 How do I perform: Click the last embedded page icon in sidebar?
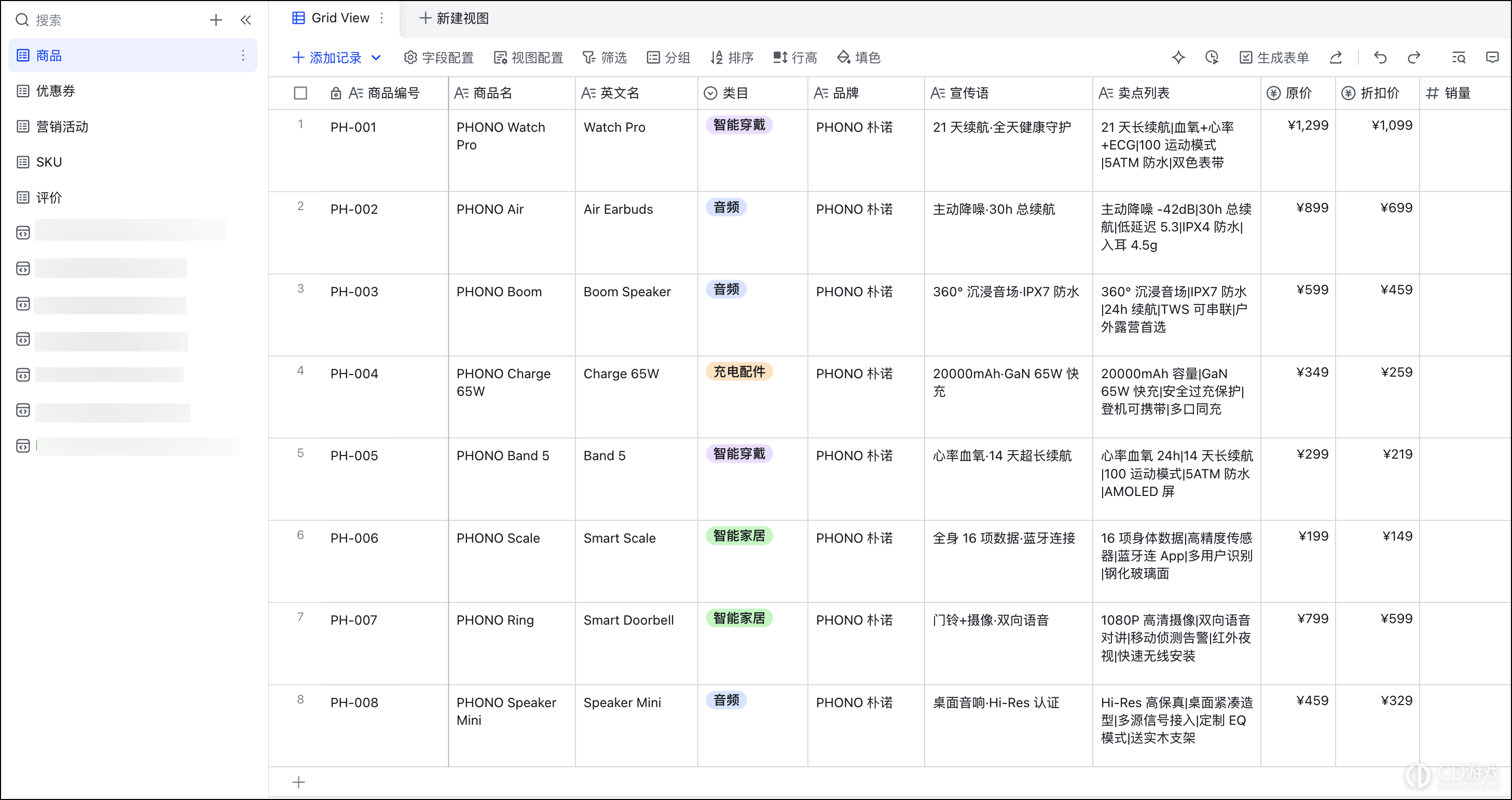tap(23, 446)
